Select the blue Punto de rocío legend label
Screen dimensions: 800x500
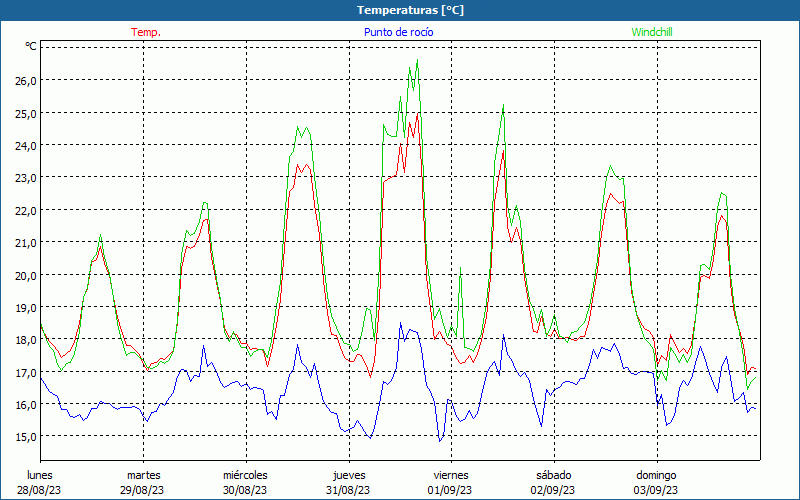(x=398, y=32)
